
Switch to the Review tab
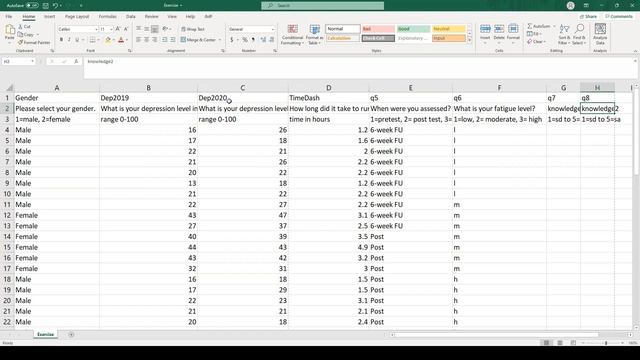[x=151, y=17]
